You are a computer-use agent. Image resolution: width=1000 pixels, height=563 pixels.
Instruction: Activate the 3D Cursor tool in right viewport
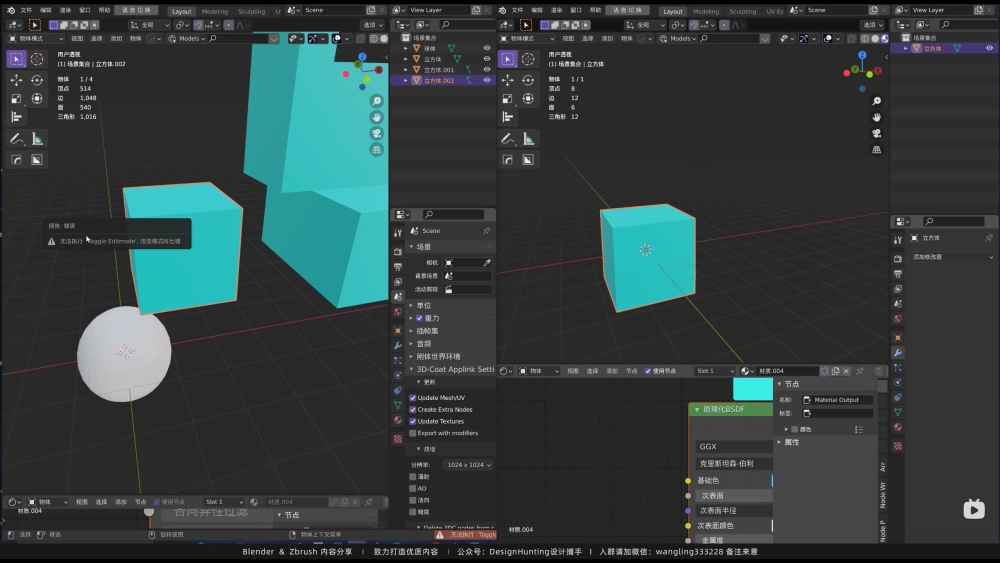(x=528, y=59)
